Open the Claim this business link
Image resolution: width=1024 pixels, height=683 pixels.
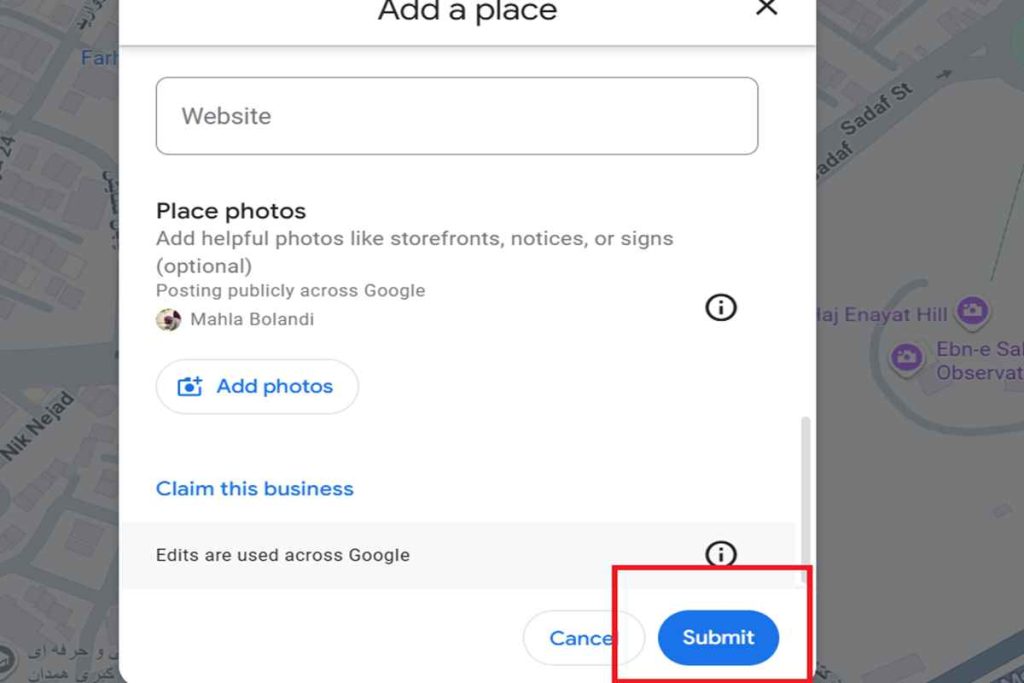tap(254, 489)
